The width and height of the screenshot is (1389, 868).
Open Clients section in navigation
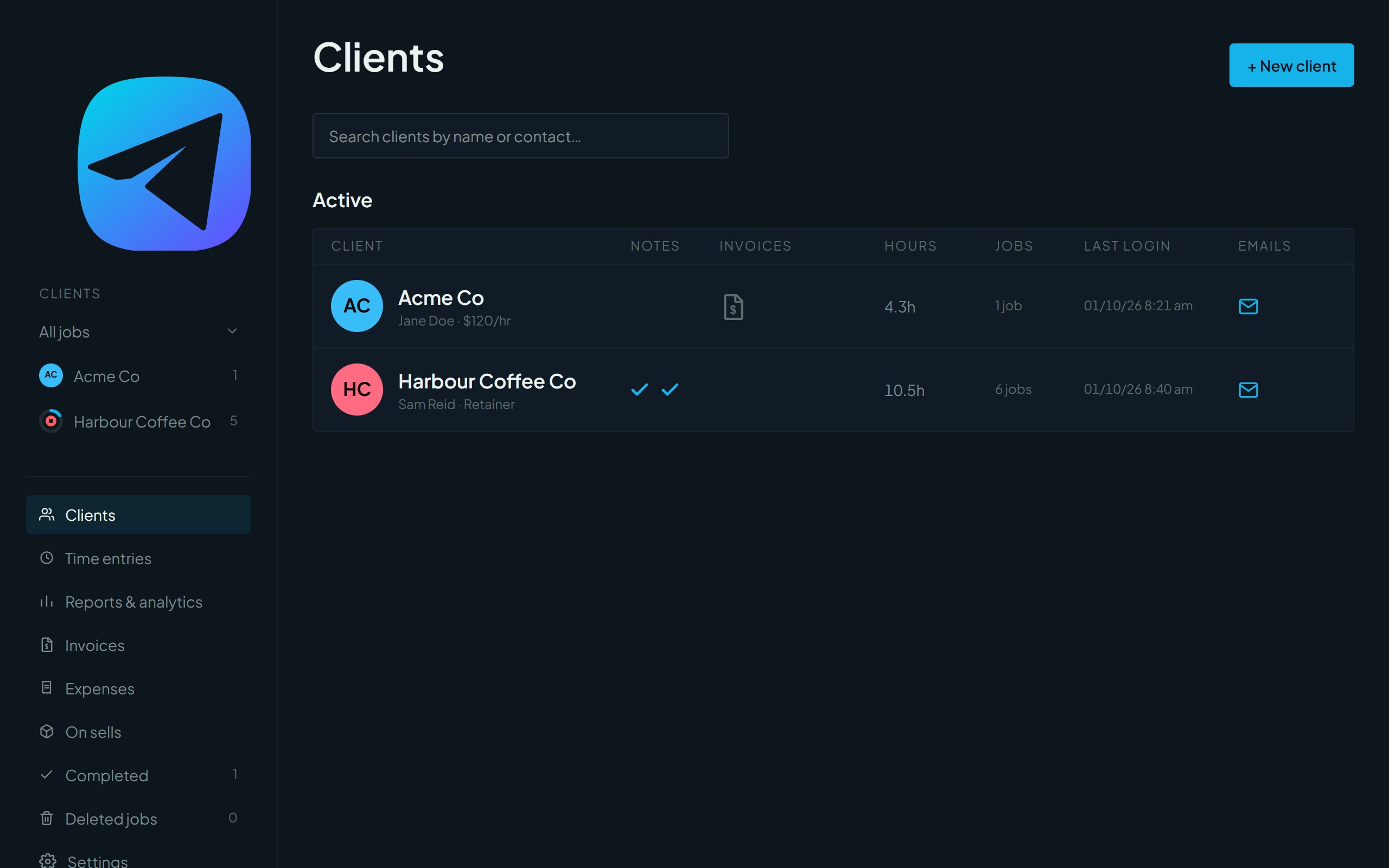coord(138,514)
